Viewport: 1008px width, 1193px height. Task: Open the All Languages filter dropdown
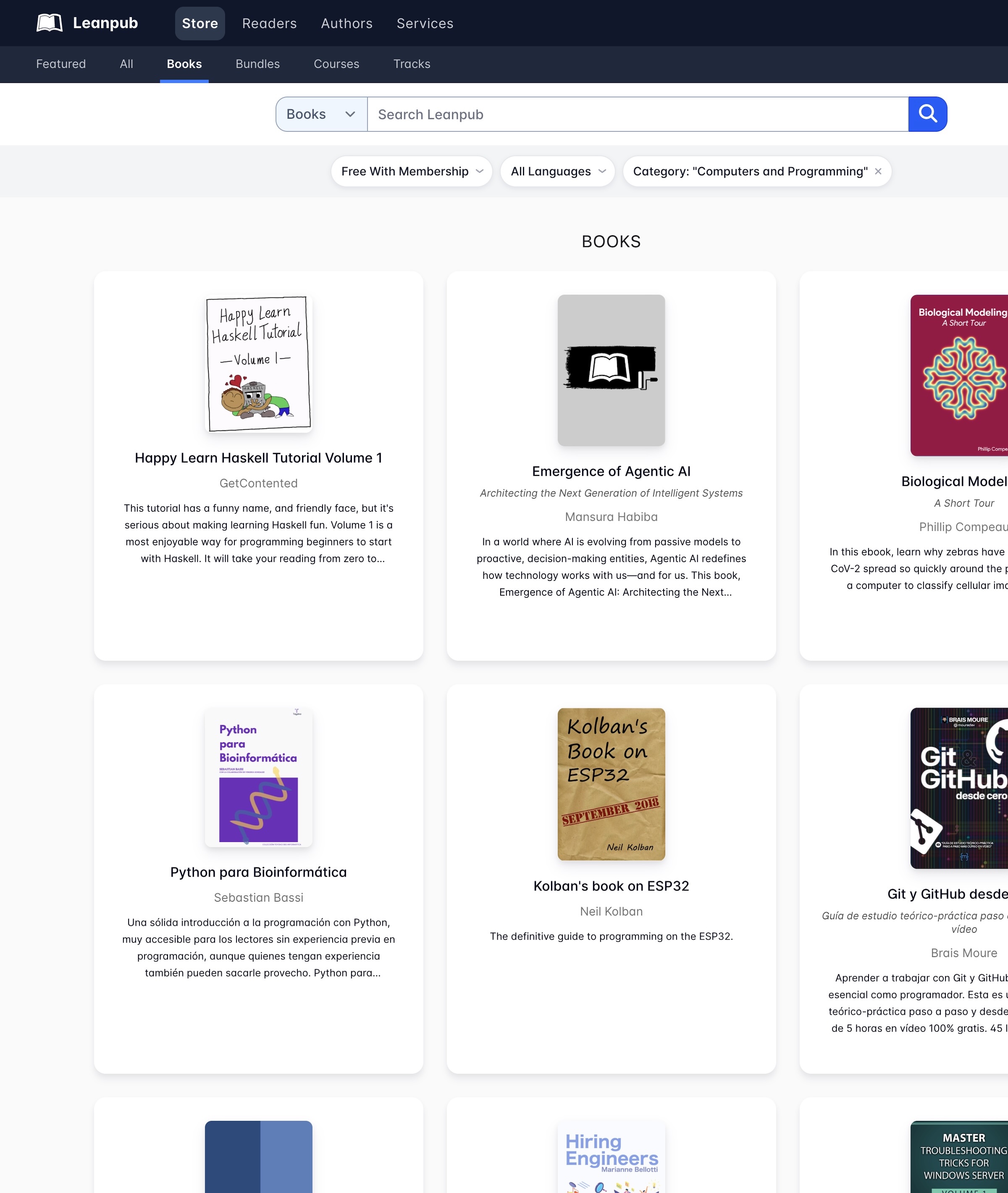pos(557,171)
